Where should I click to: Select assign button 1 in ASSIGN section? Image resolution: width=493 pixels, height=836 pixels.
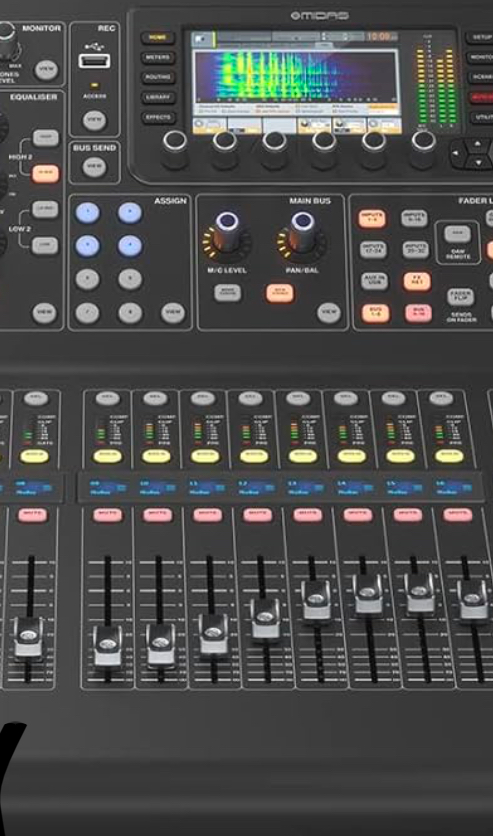click(88, 213)
